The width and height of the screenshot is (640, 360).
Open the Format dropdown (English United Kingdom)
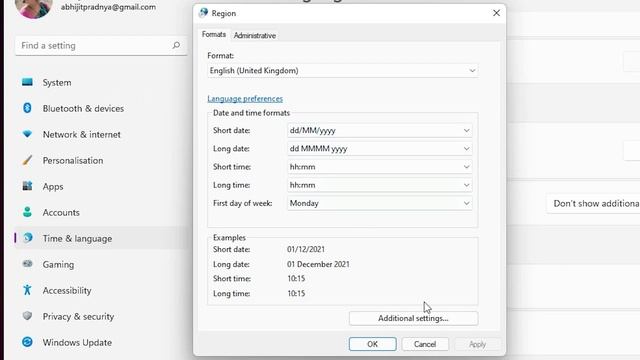(x=342, y=71)
